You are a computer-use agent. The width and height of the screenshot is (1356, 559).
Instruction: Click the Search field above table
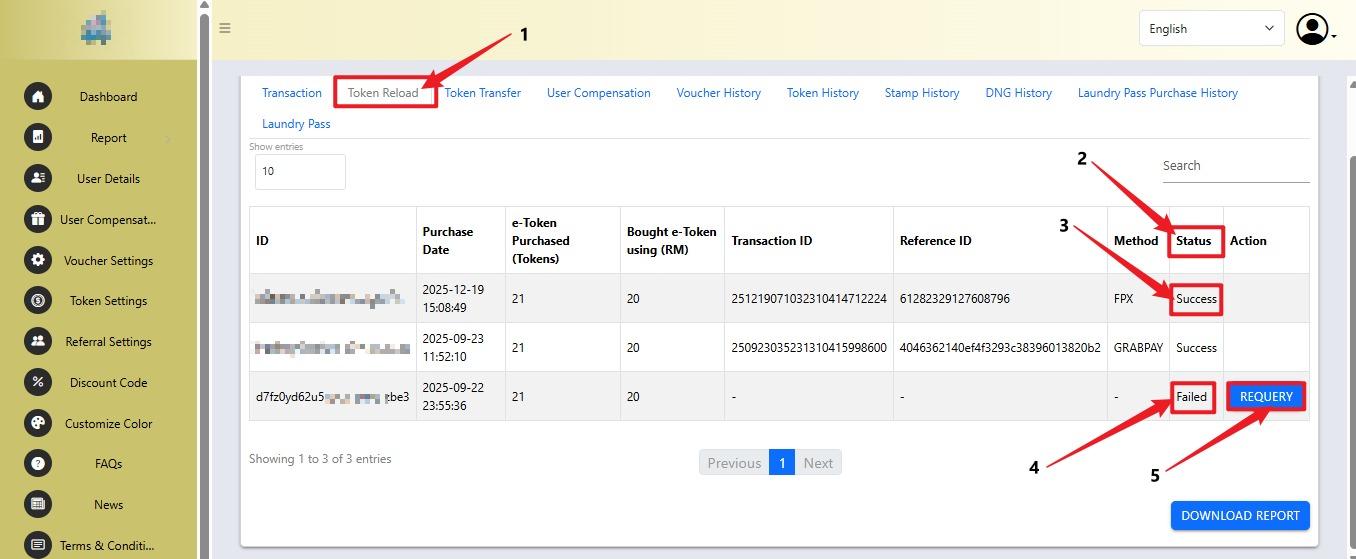[x=1235, y=166]
